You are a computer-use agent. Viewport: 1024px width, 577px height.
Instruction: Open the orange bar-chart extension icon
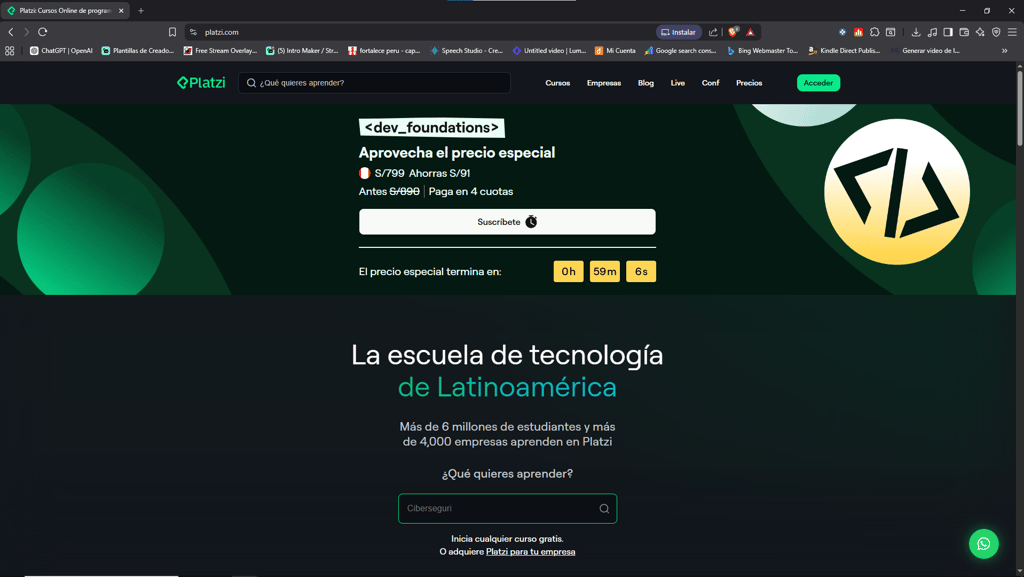click(858, 32)
